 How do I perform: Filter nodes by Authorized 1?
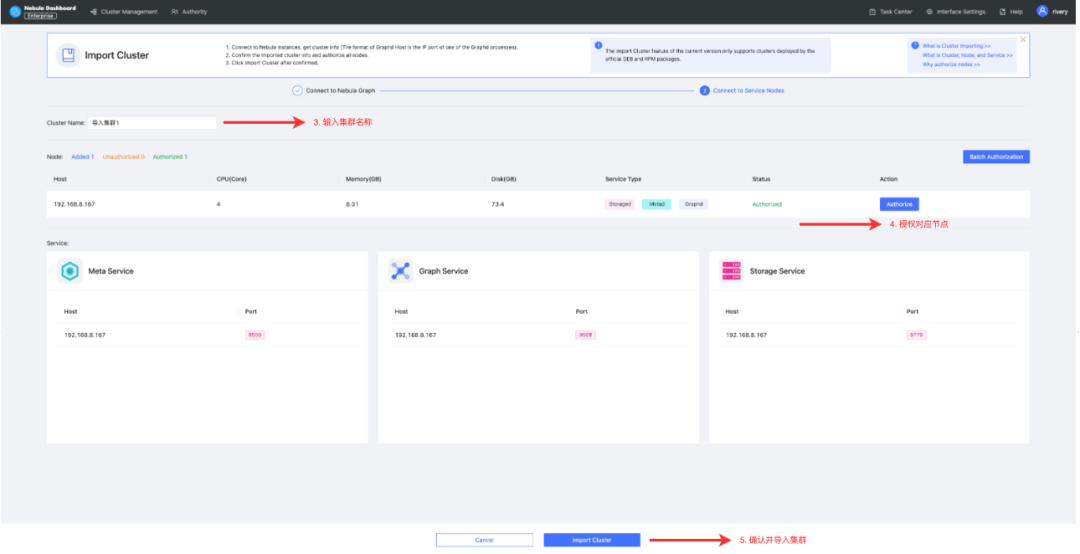(170, 157)
